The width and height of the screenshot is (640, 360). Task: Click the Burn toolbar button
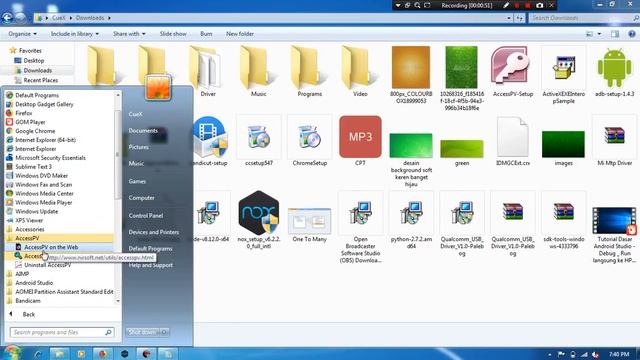(x=206, y=34)
